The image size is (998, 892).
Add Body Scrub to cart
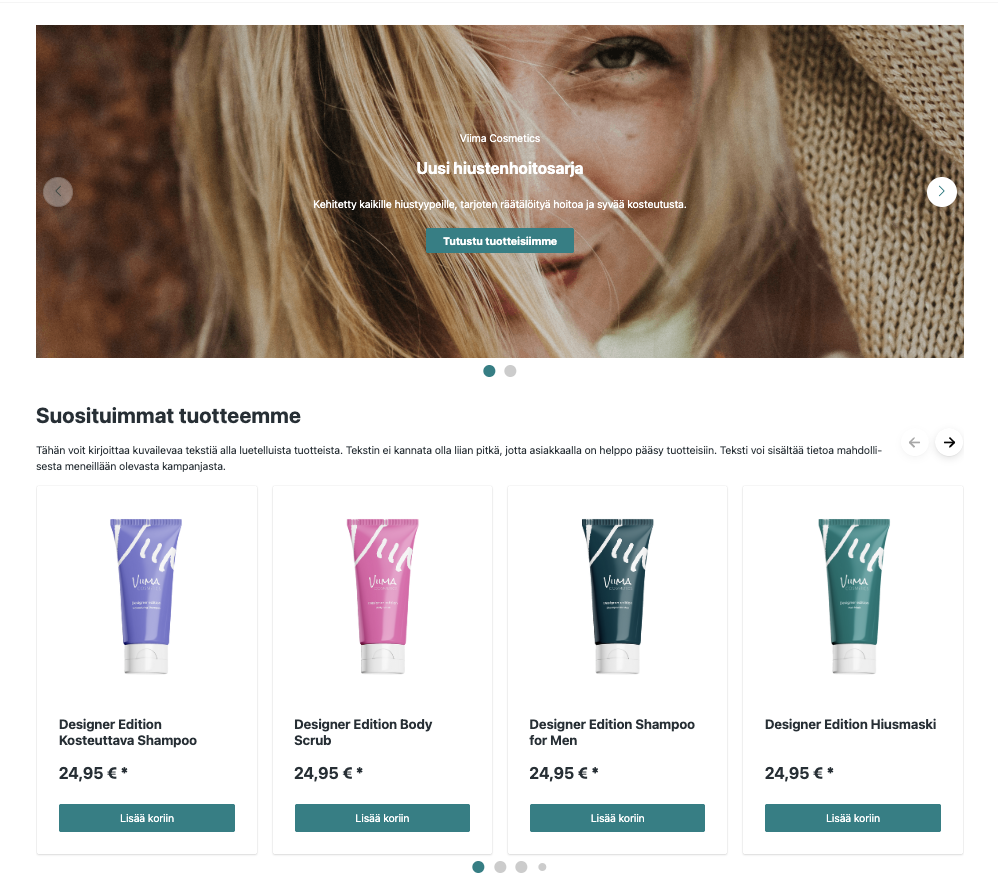382,818
